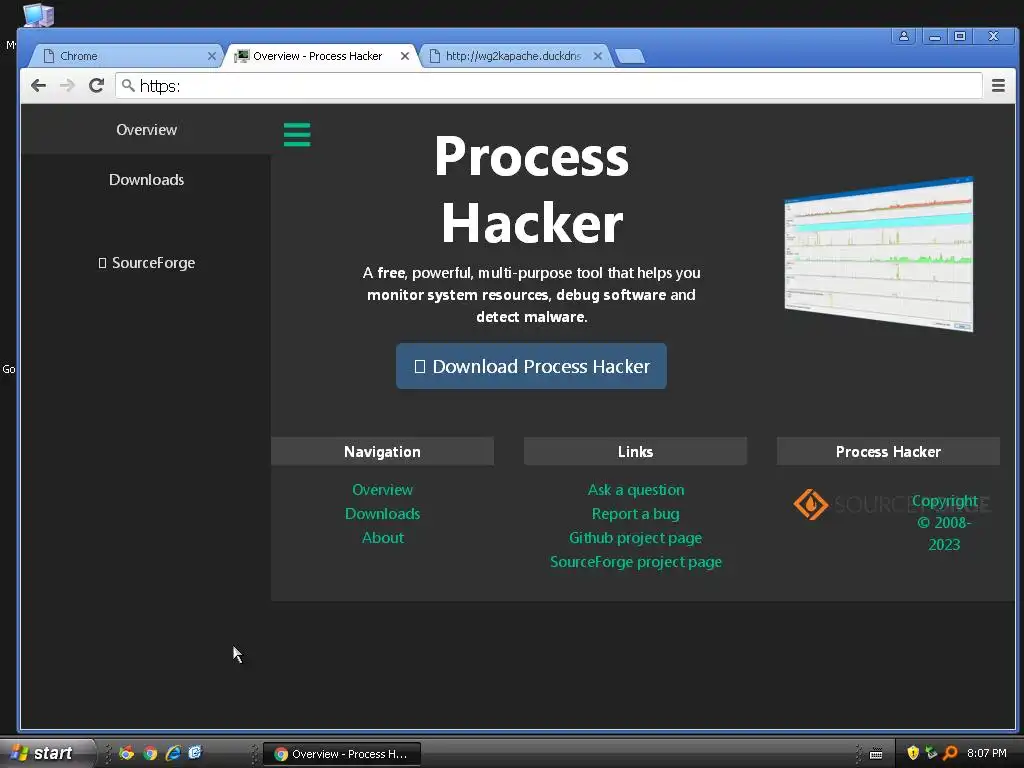Open the Report a bug link
The height and width of the screenshot is (768, 1024).
click(635, 513)
